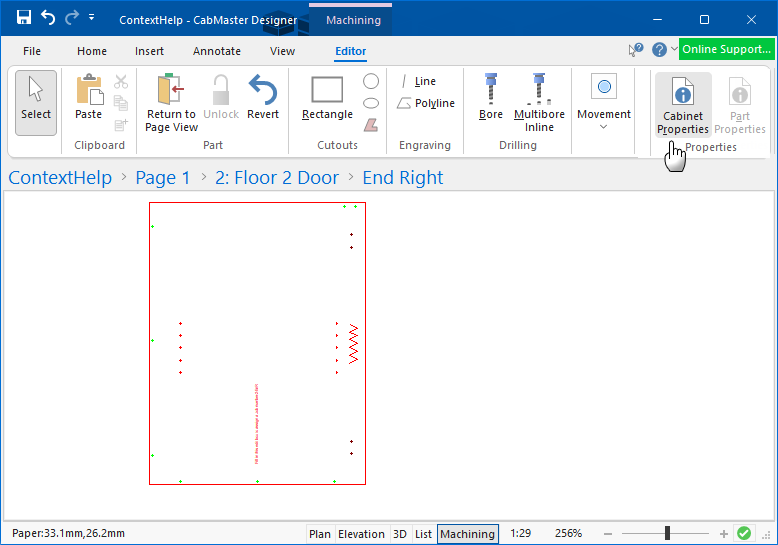The width and height of the screenshot is (778, 545).
Task: Expand the help icon dropdown arrow
Action: (674, 49)
